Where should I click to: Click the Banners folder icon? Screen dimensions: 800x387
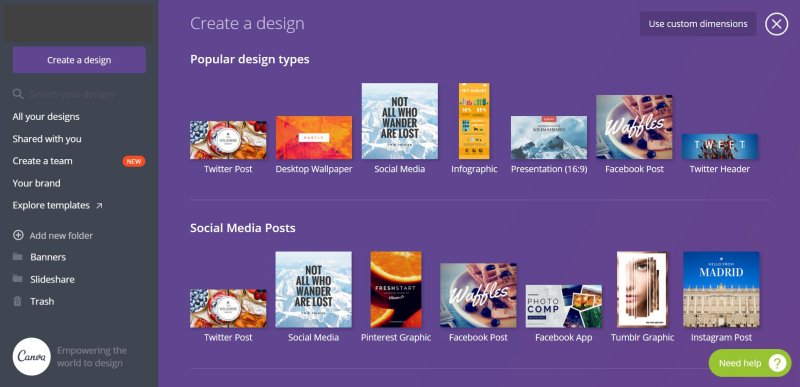18,256
